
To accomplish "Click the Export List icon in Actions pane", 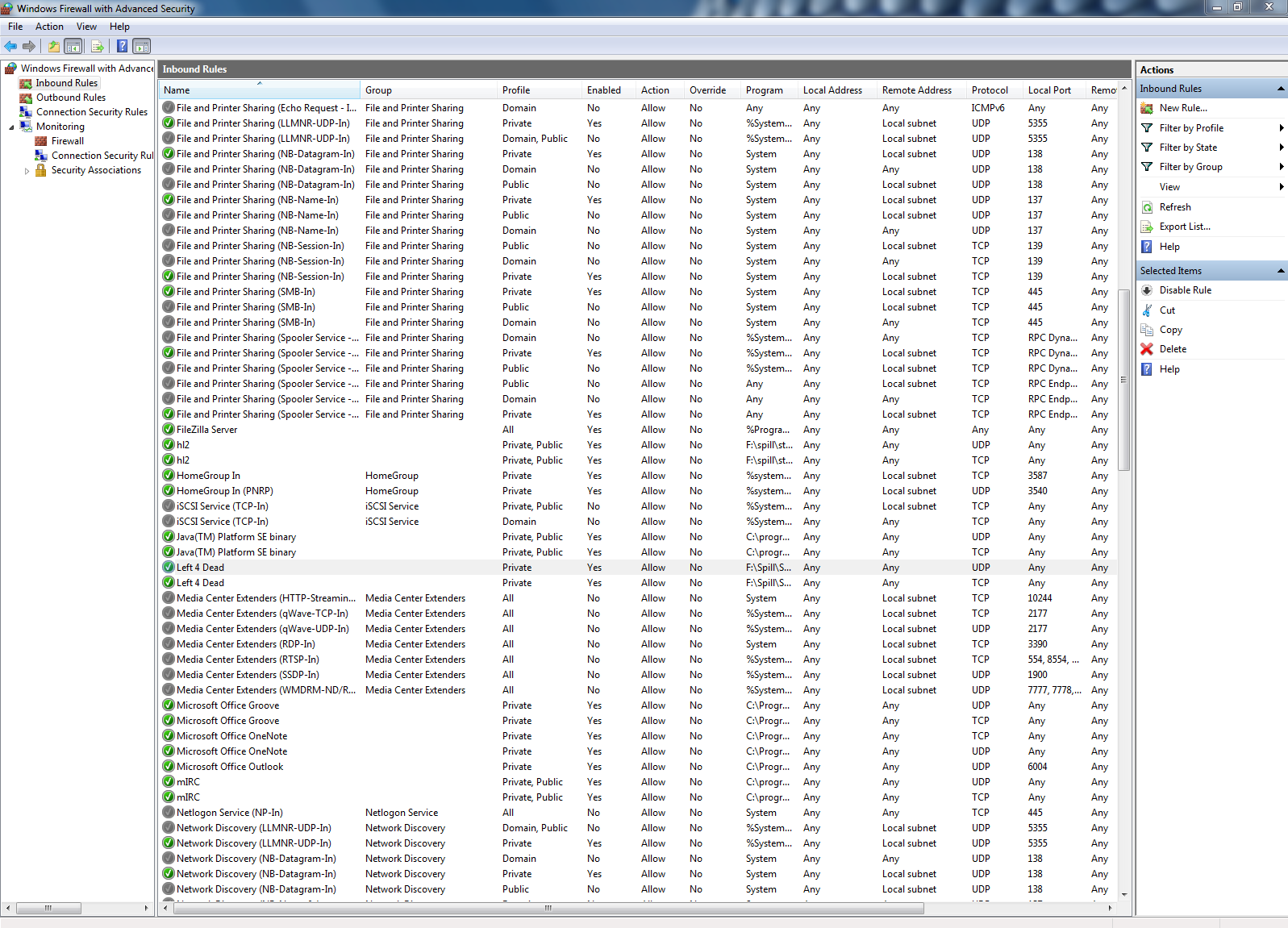I will (1147, 227).
